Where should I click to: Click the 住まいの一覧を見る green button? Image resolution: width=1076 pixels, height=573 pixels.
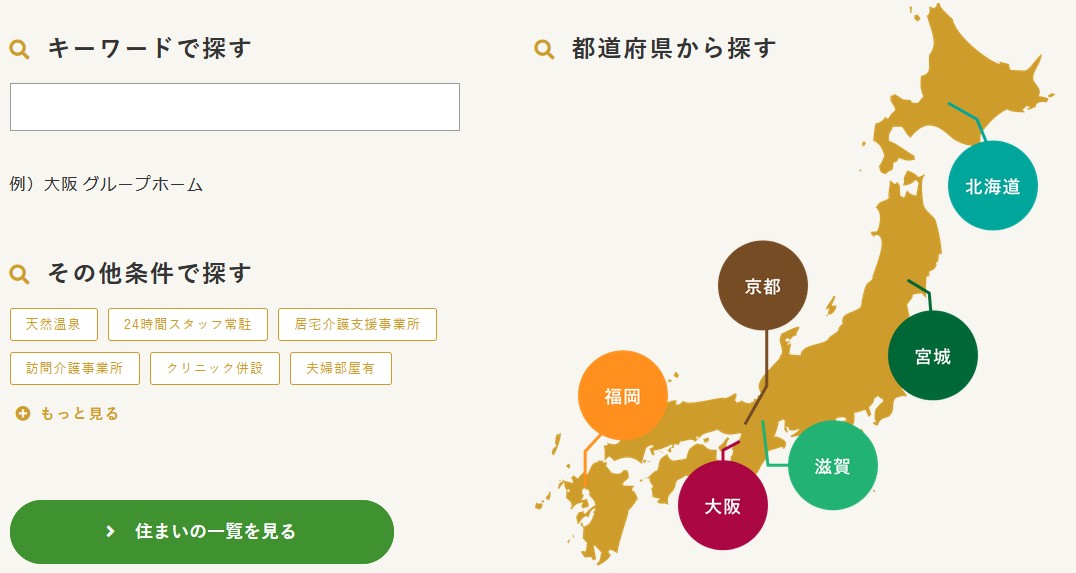[202, 532]
